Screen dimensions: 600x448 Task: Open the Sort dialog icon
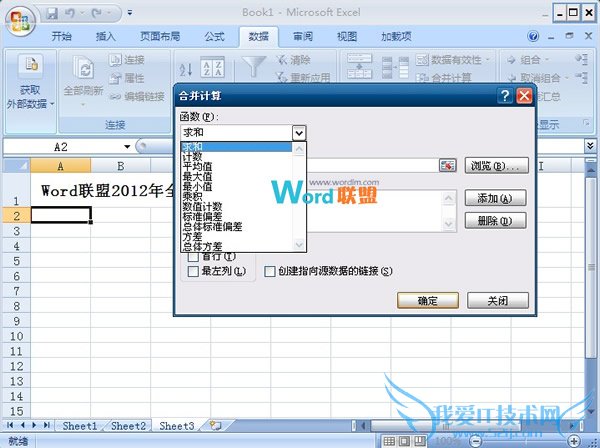212,68
